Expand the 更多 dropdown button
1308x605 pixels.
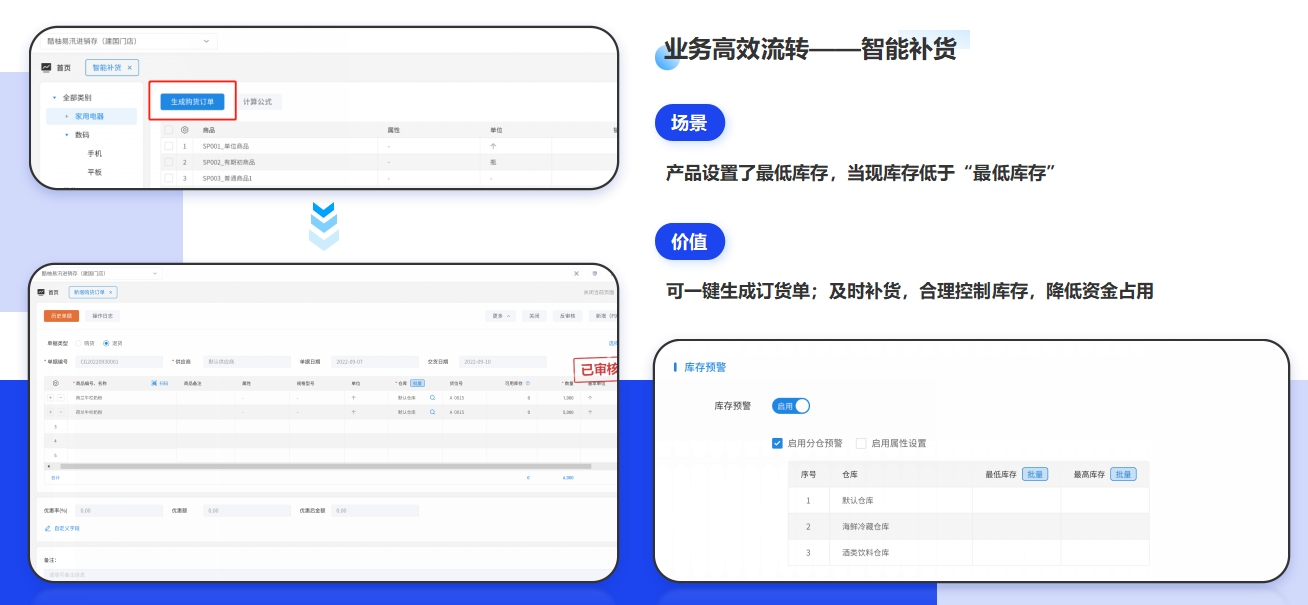501,316
